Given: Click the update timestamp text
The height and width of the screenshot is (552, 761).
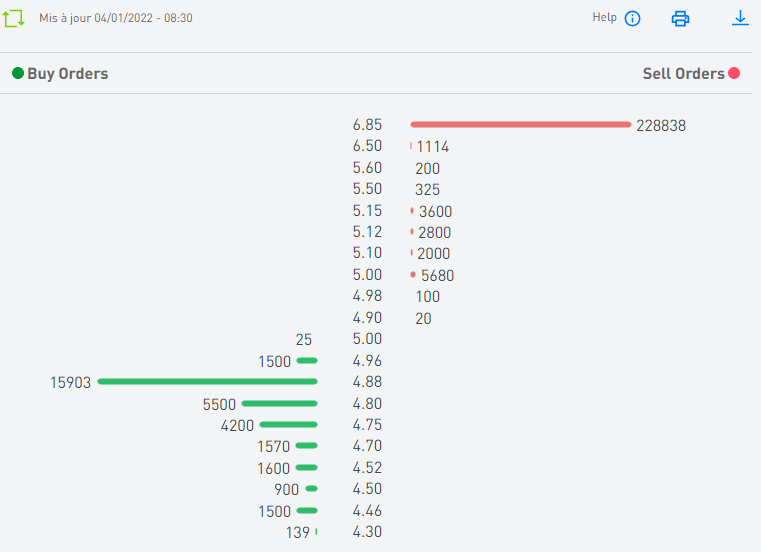Looking at the screenshot, I should (116, 18).
